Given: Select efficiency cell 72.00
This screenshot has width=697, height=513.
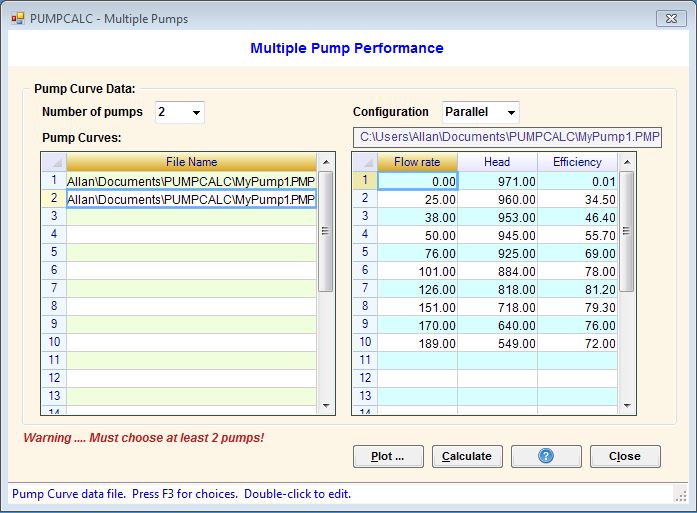Looking at the screenshot, I should point(577,343).
